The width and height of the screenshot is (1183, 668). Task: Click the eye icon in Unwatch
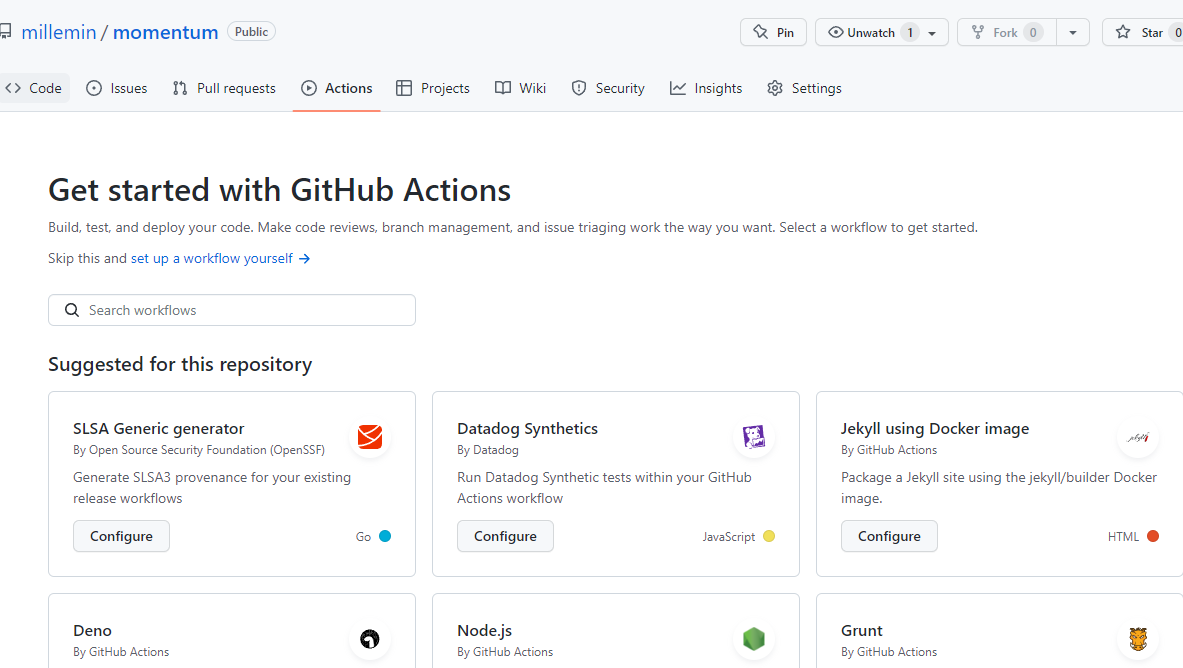pos(836,32)
